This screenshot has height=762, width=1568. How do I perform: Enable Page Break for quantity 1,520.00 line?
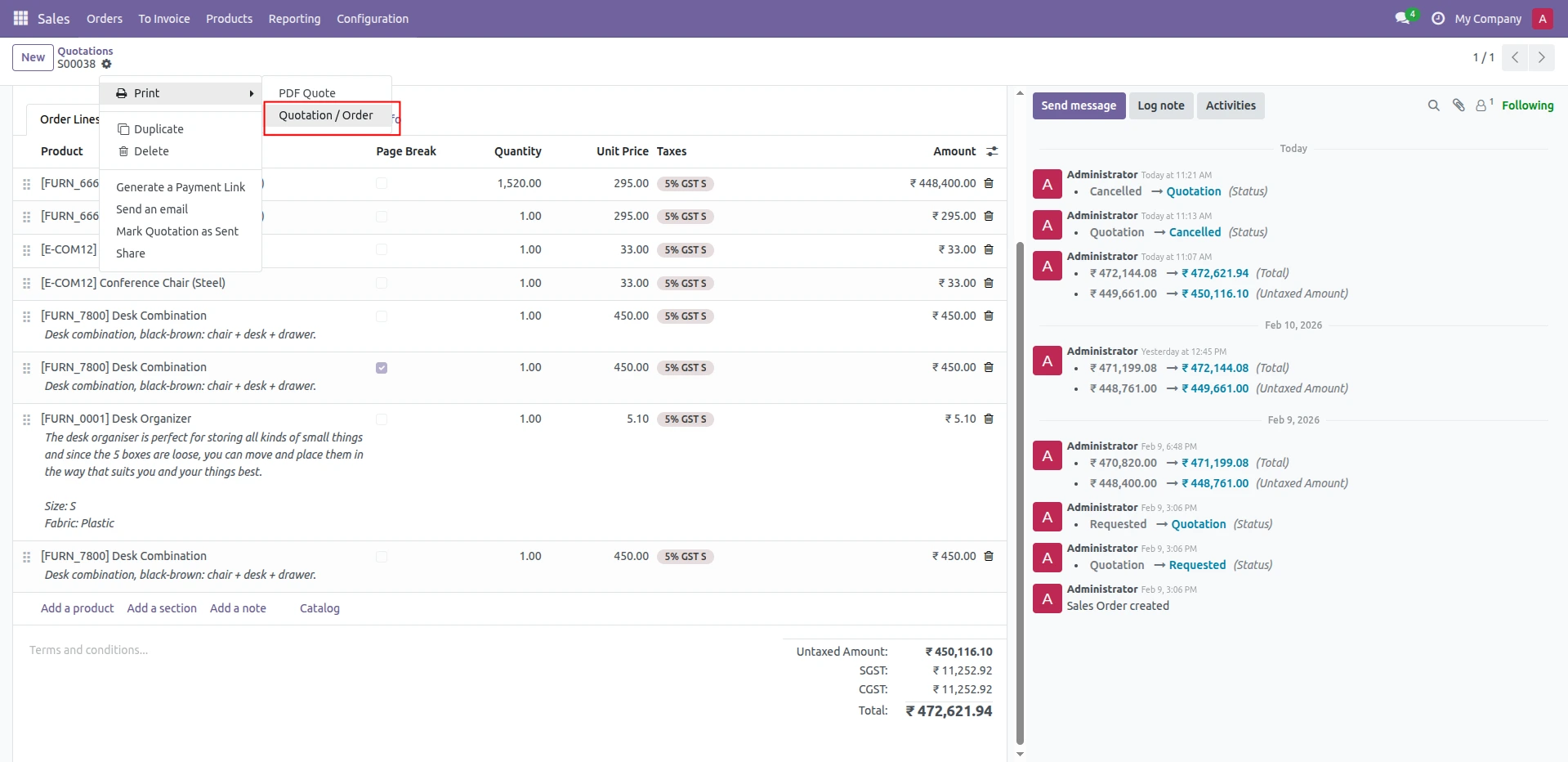[382, 184]
